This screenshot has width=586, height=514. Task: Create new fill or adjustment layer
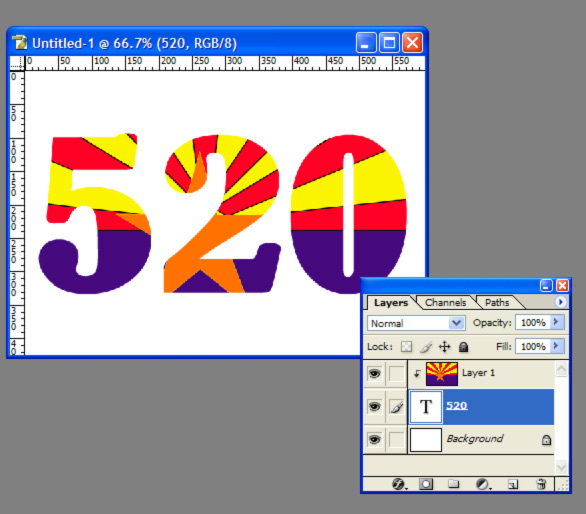coord(483,484)
